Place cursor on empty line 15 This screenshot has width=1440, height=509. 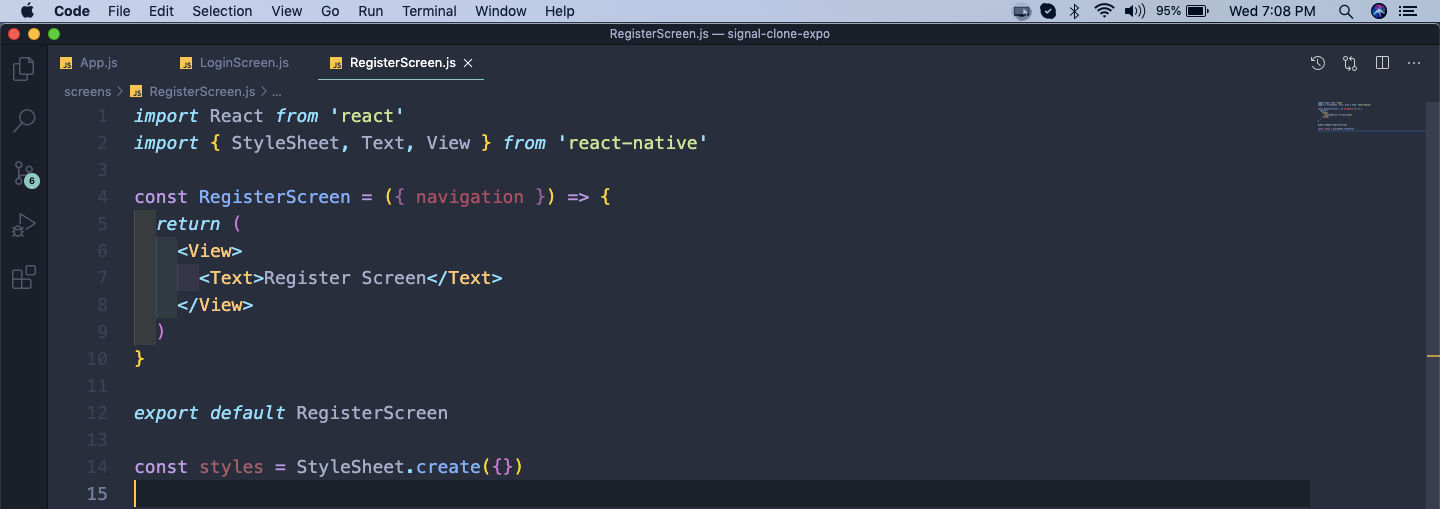[720, 494]
